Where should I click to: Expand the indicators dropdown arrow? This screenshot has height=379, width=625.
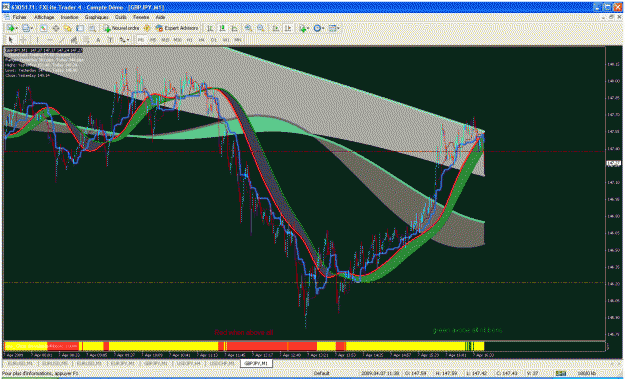tap(309, 28)
